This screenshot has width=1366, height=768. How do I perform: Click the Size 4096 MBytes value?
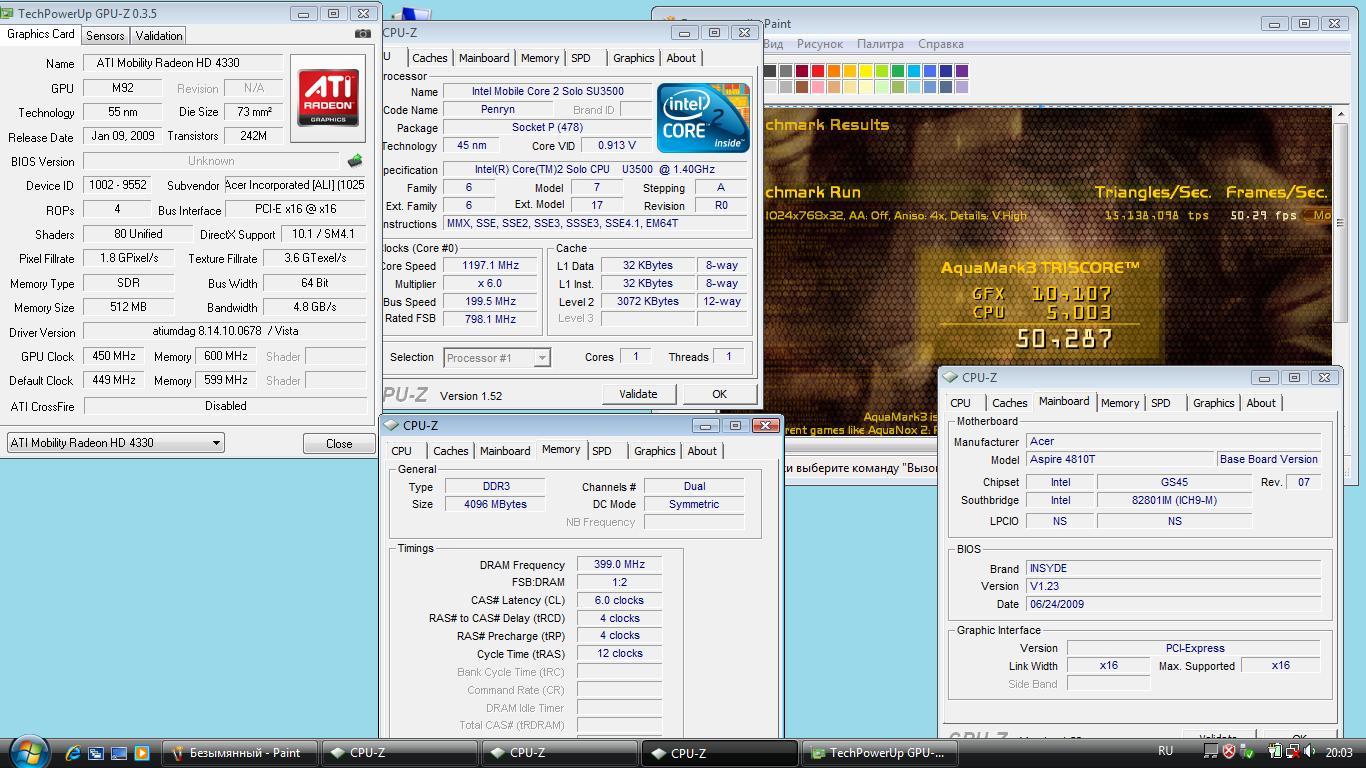496,504
